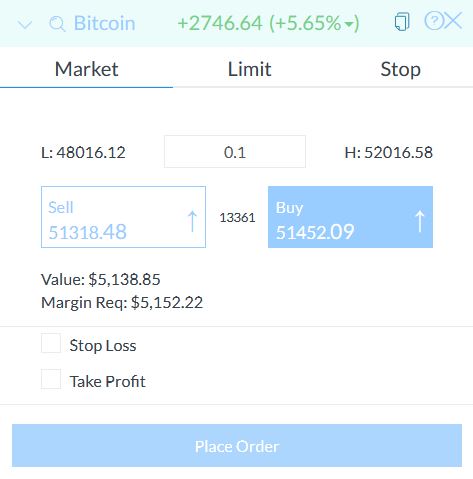Close the Bitcoin order panel
The height and width of the screenshot is (479, 473).
[453, 21]
